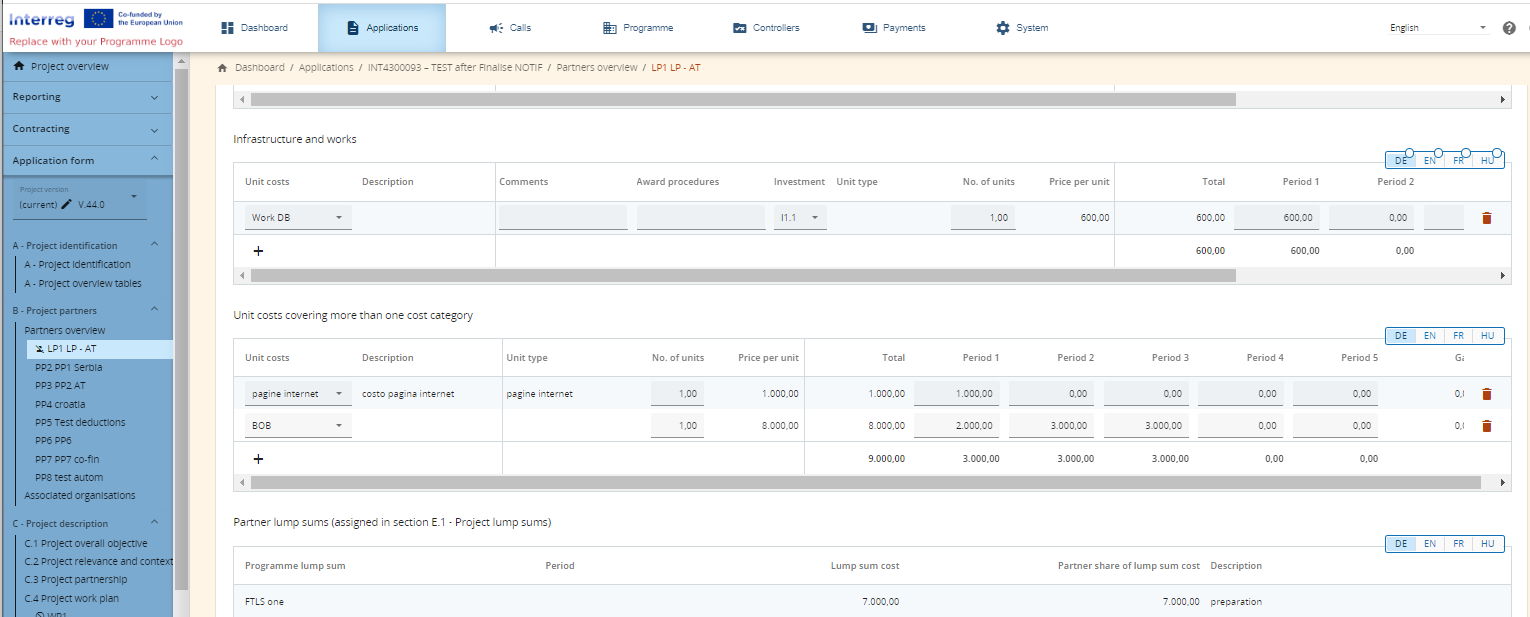Click the home icon in breadcrumb
1530x617 pixels.
(222, 68)
